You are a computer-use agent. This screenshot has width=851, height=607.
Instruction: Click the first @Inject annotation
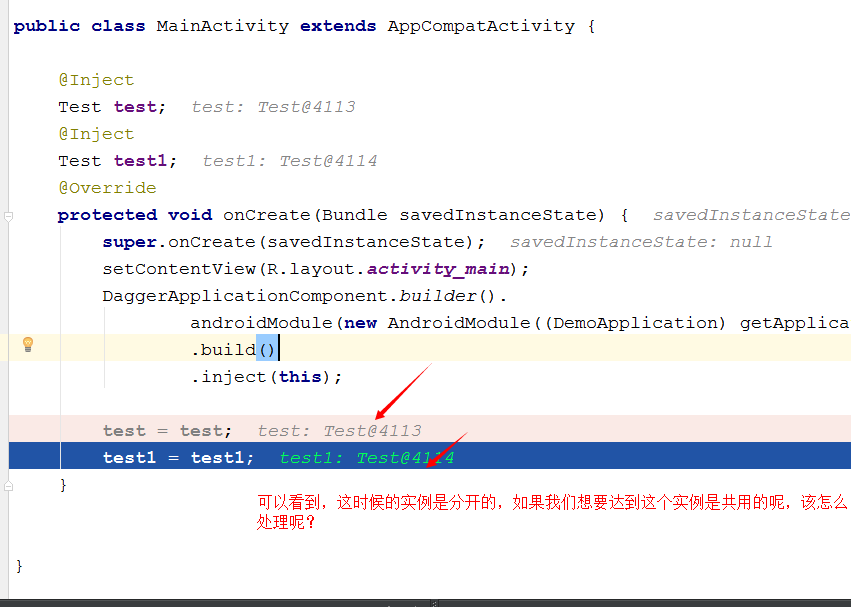click(96, 80)
